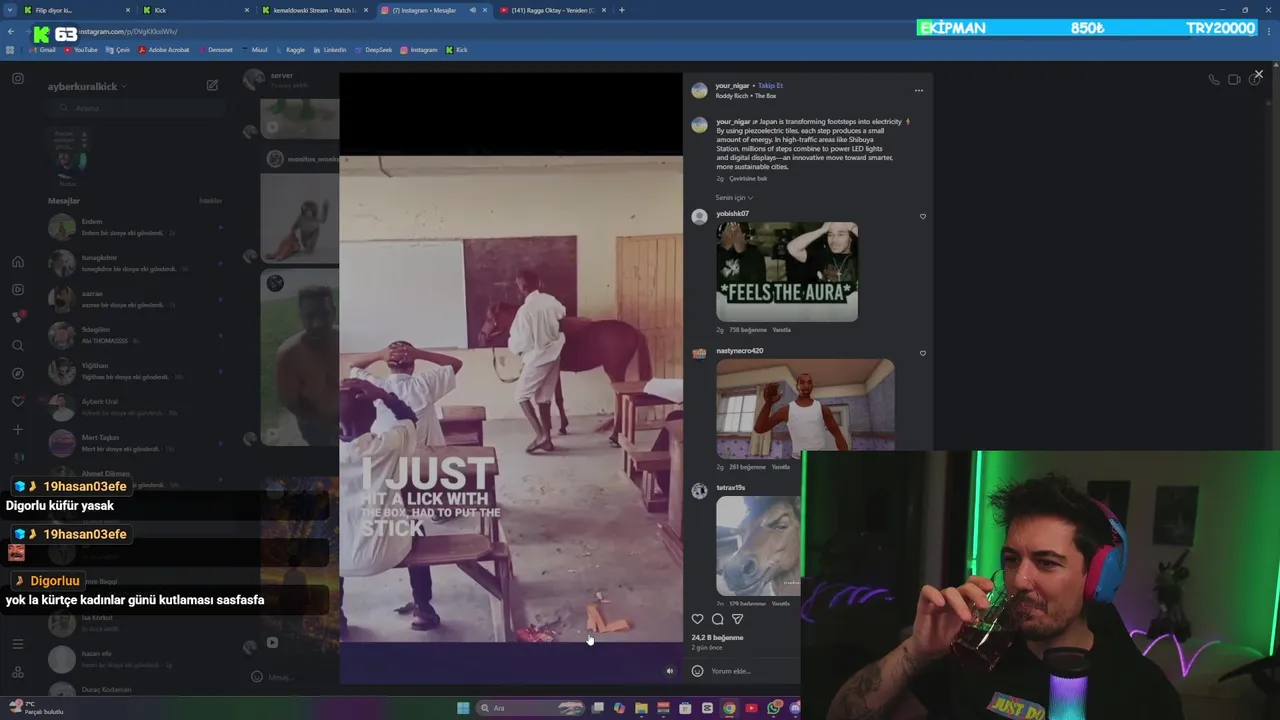Open the Erdem conversation

pos(135,227)
